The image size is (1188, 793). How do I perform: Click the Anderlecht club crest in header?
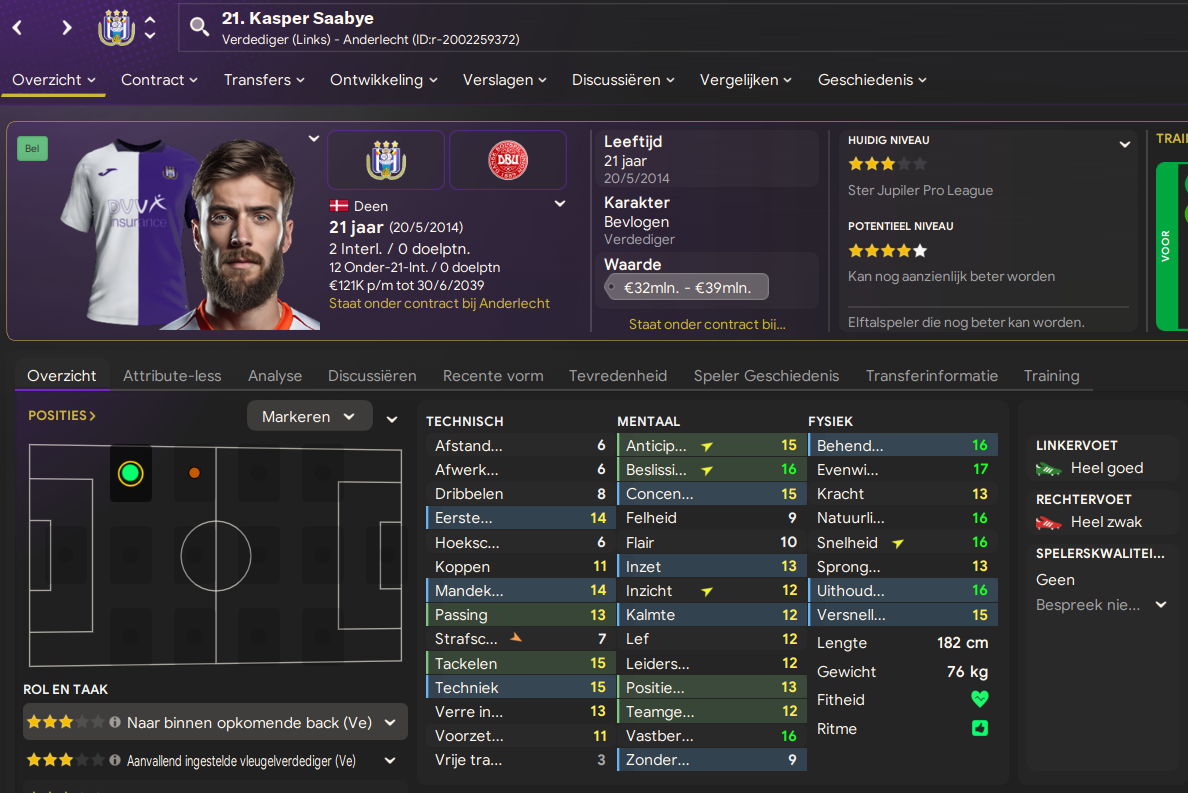click(116, 27)
